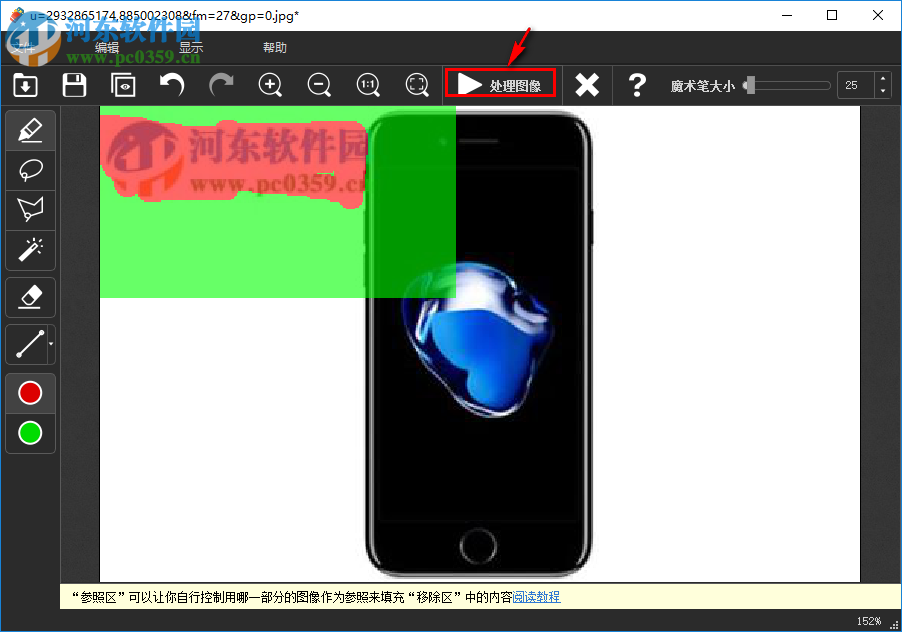Screen dimensions: 902x632
Task: Undo the last marking action
Action: click(170, 85)
